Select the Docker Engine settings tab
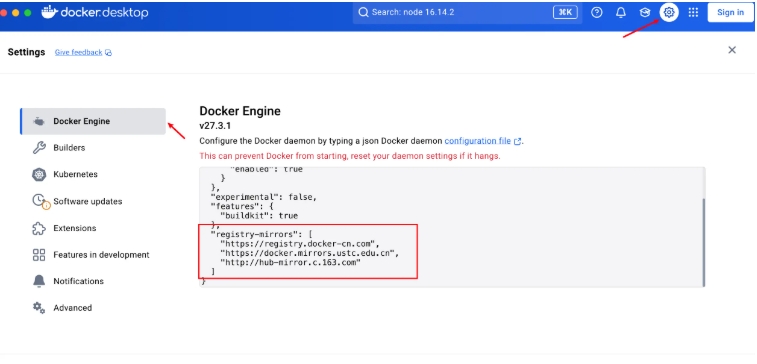Viewport: 757px width, 364px height. pos(93,121)
